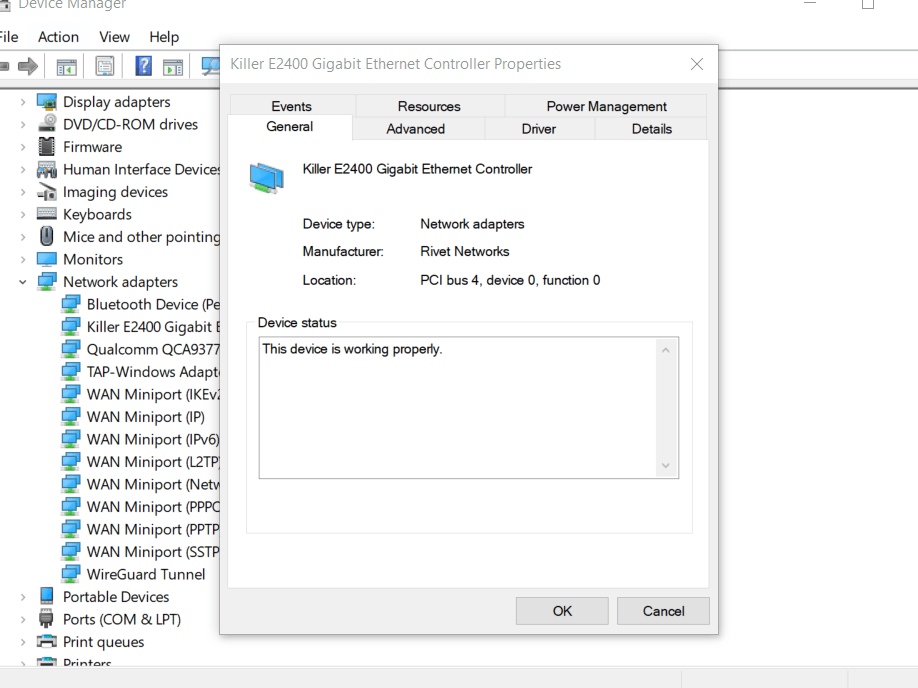
Task: Click the 'Rivet Networks' manufacturer value
Action: tap(465, 251)
